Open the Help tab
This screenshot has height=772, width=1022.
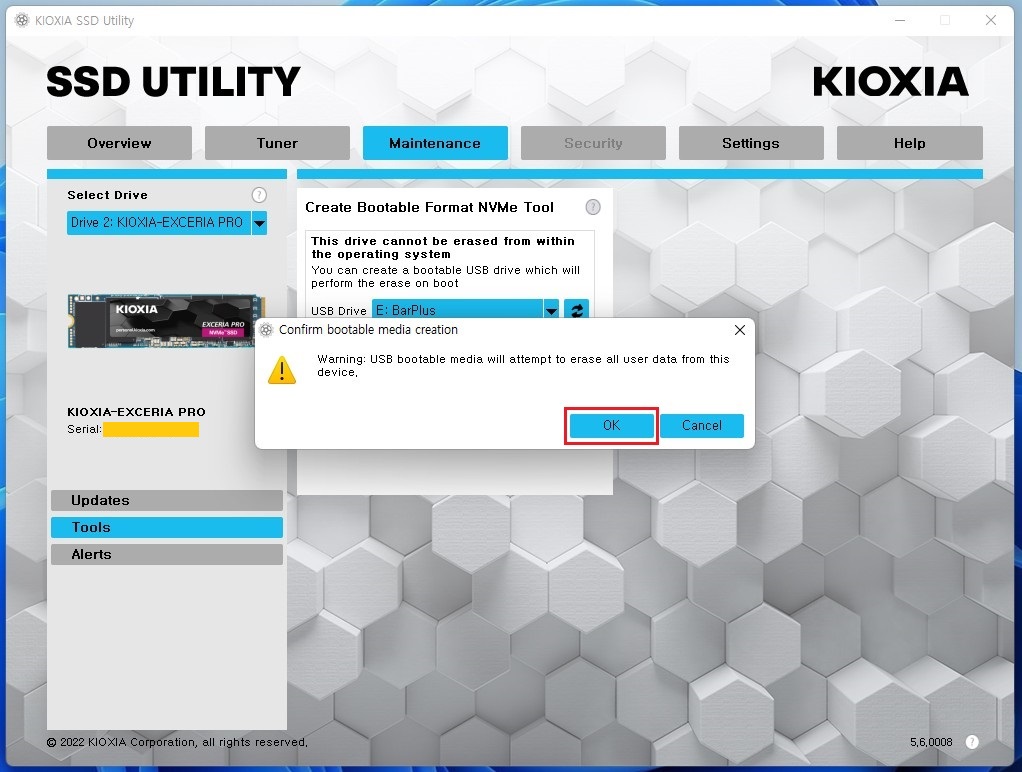[x=909, y=143]
